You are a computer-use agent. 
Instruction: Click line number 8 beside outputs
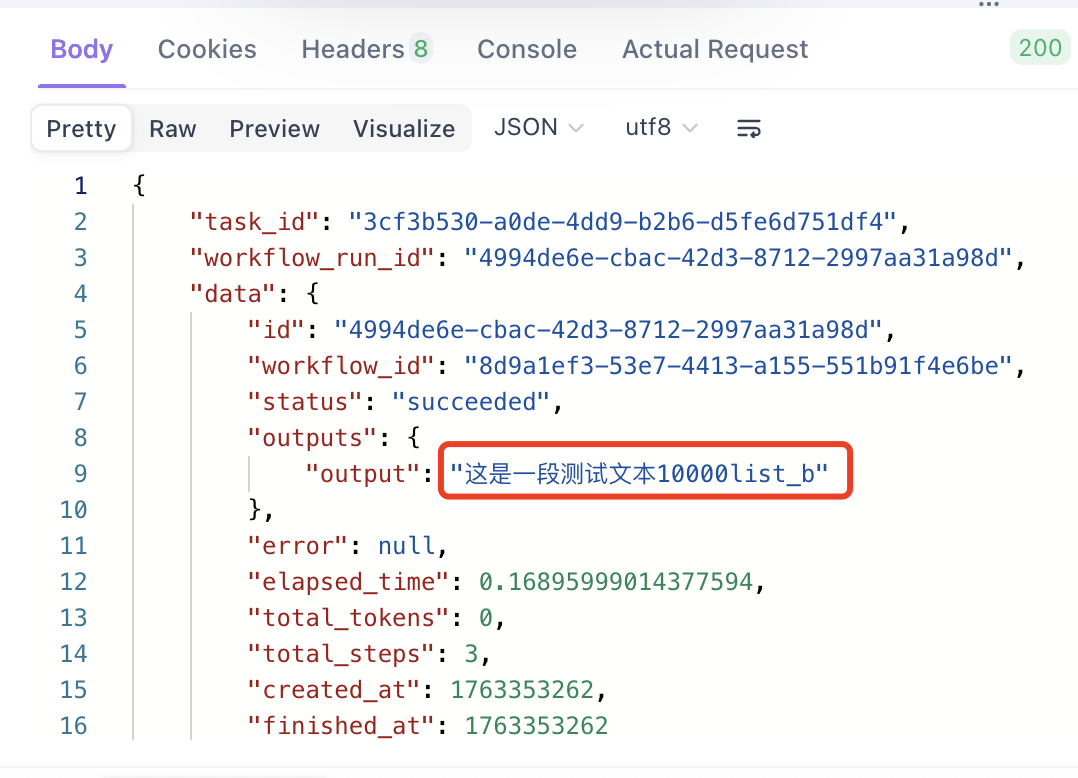point(80,438)
